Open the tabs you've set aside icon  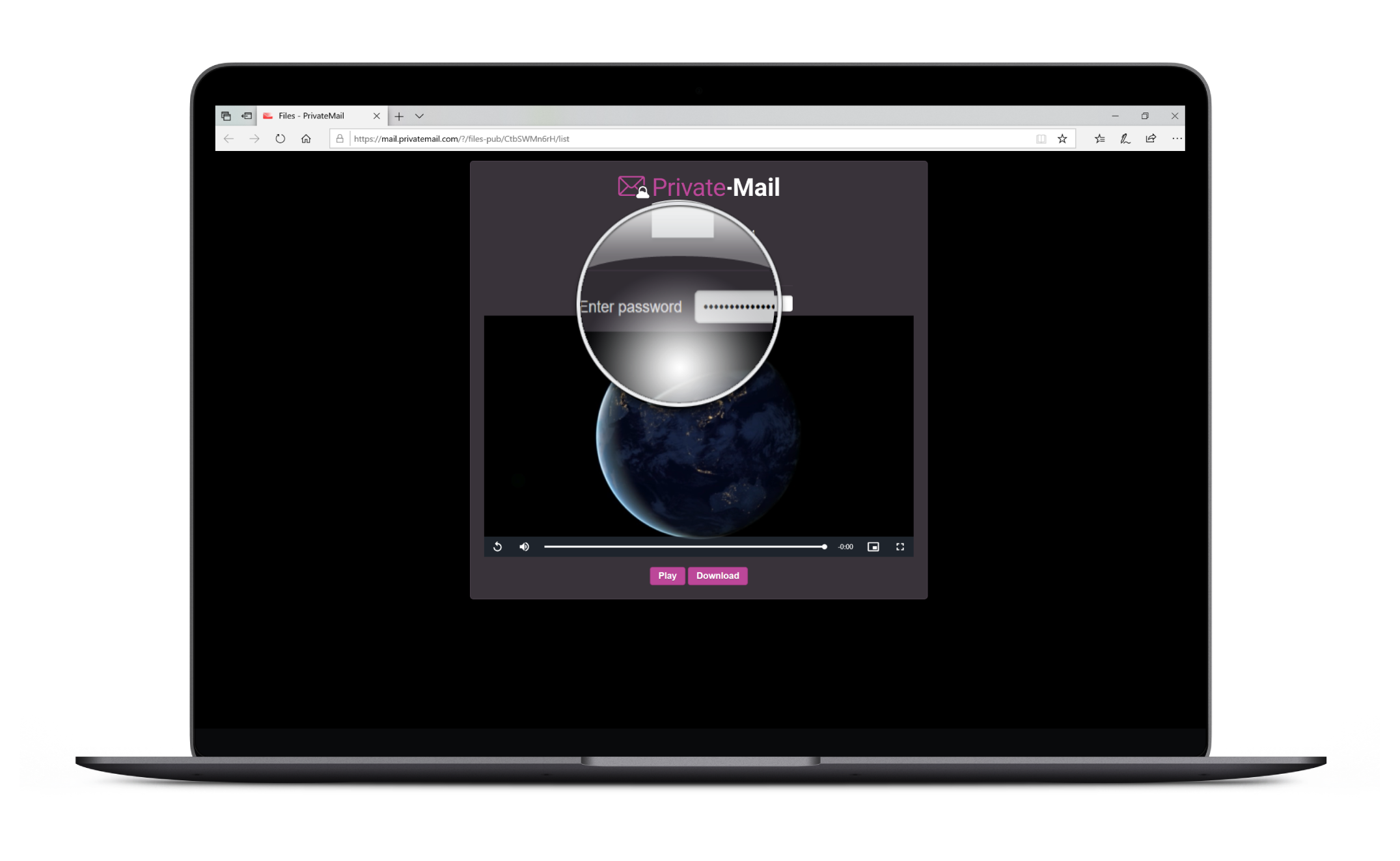(226, 116)
